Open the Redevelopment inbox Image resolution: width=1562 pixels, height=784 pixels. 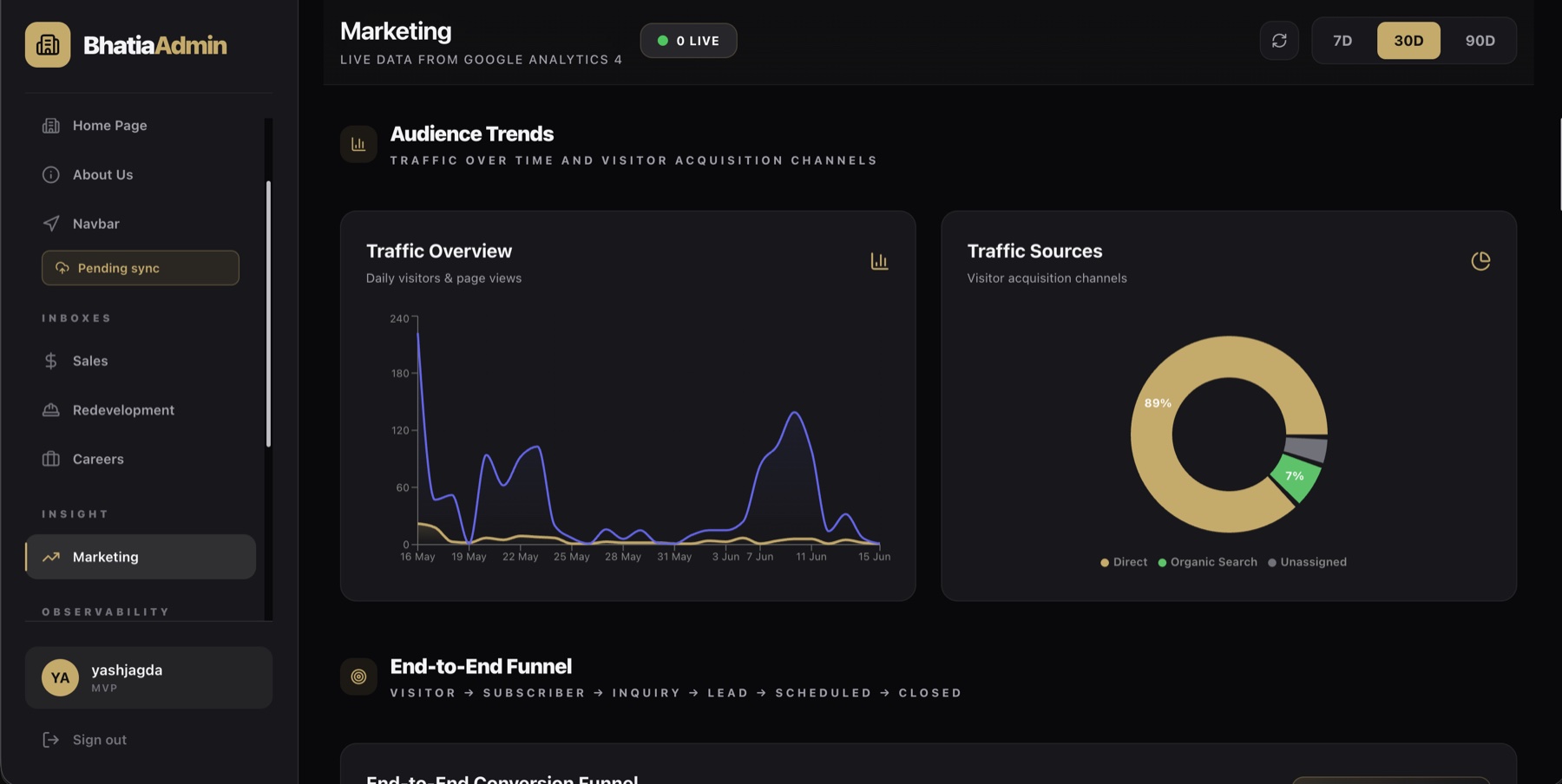141,410
